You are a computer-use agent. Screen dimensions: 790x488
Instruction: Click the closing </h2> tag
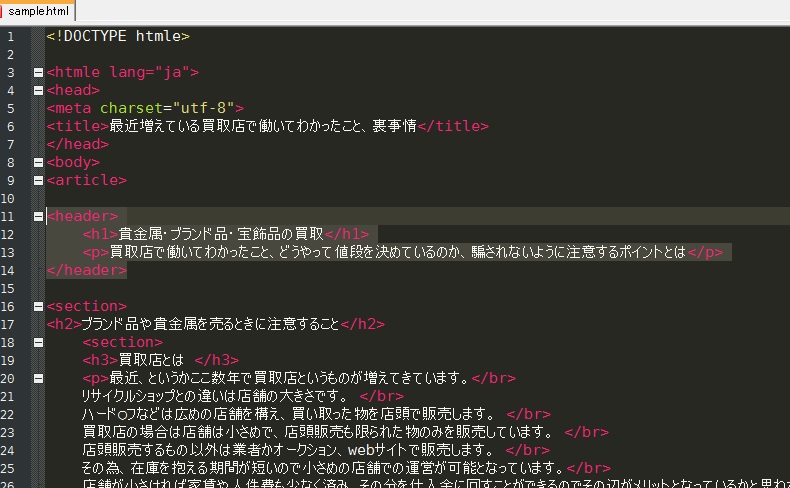click(x=363, y=324)
